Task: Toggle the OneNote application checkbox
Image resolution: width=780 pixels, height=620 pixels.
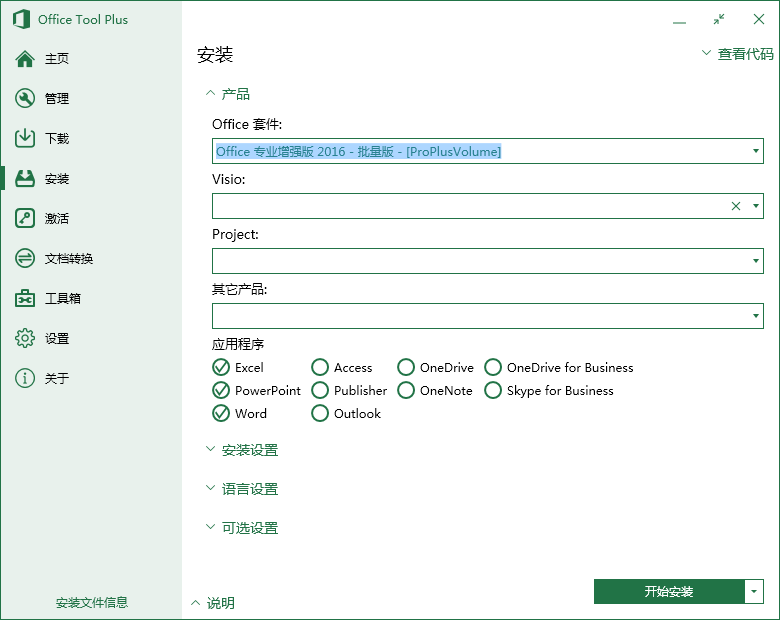Action: click(x=406, y=391)
